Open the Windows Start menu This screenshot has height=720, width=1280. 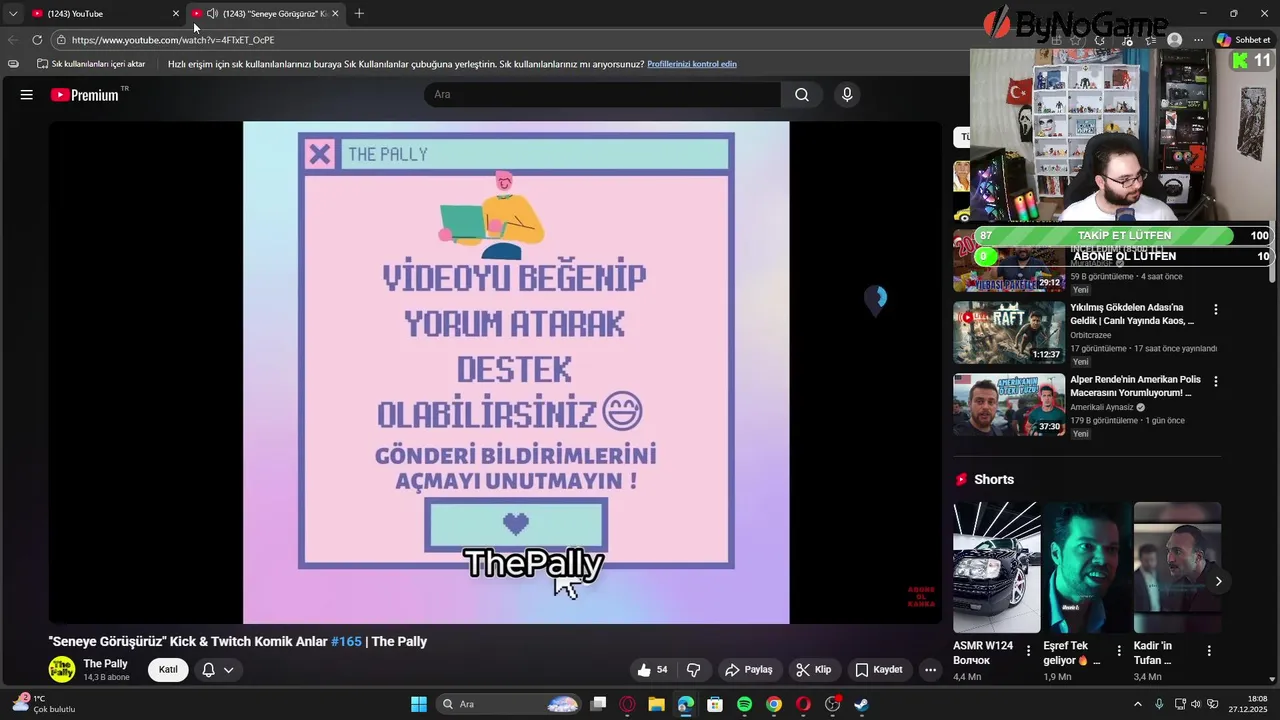[419, 704]
